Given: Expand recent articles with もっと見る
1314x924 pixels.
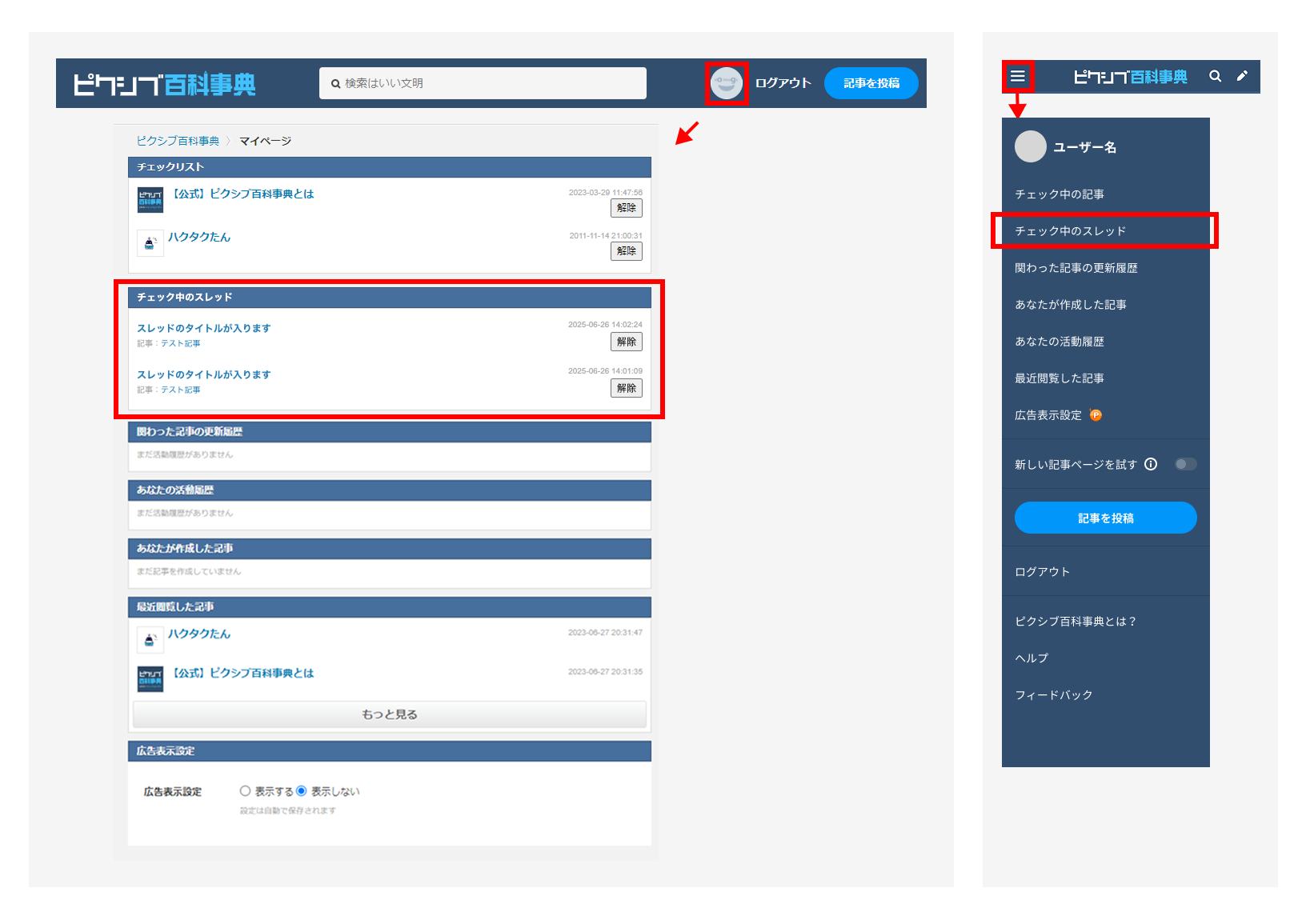Looking at the screenshot, I should coord(390,714).
